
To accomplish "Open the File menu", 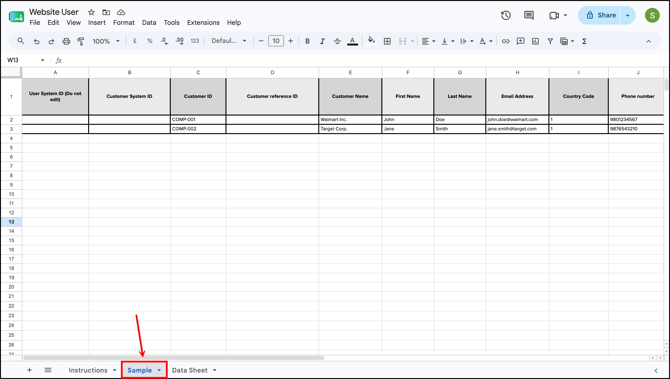I will [x=35, y=23].
